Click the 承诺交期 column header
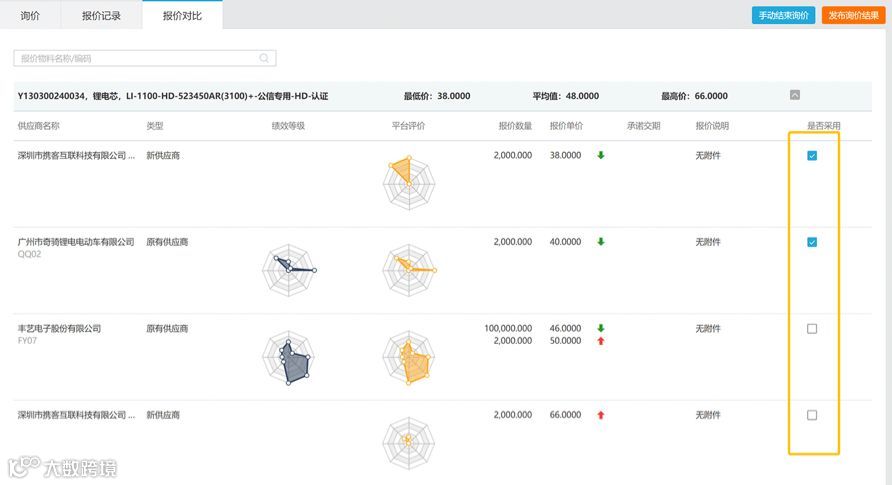This screenshot has height=485, width=892. 643,126
